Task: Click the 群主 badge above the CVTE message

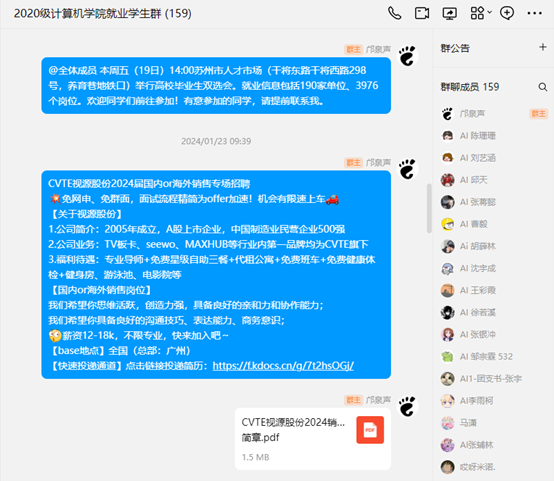Action: 353,163
